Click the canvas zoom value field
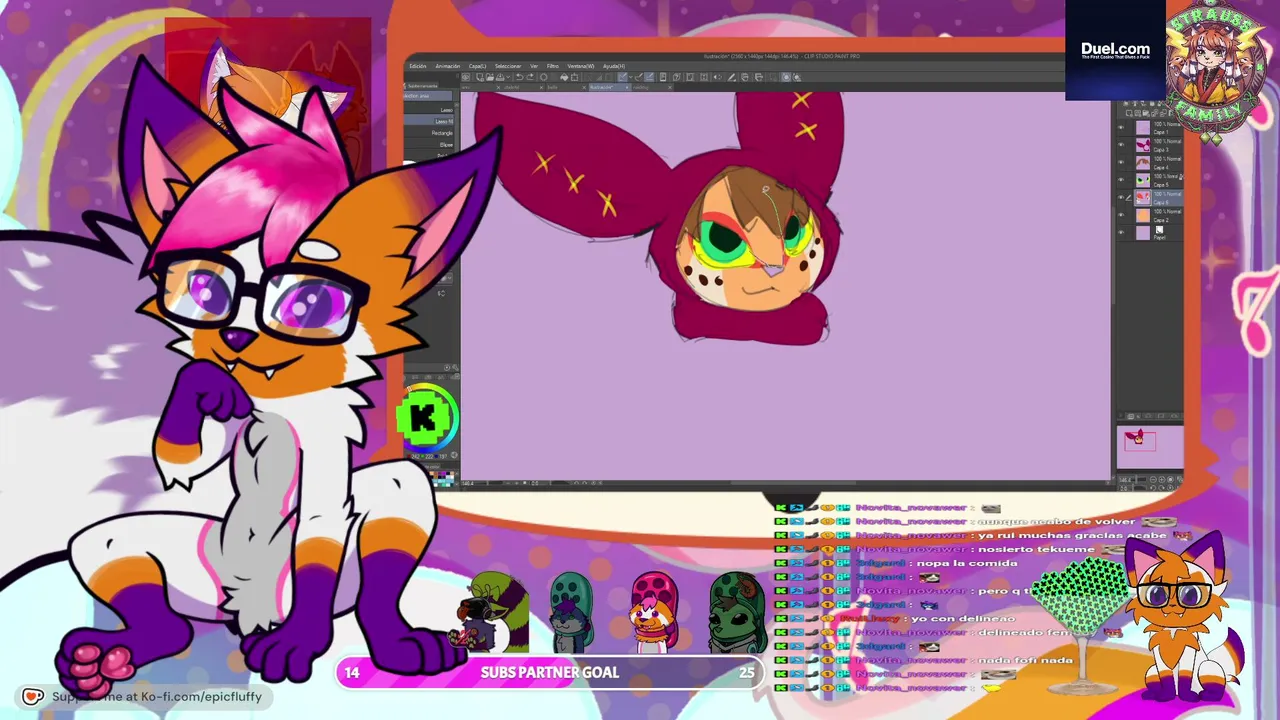Image resolution: width=1280 pixels, height=720 pixels. (x=467, y=483)
